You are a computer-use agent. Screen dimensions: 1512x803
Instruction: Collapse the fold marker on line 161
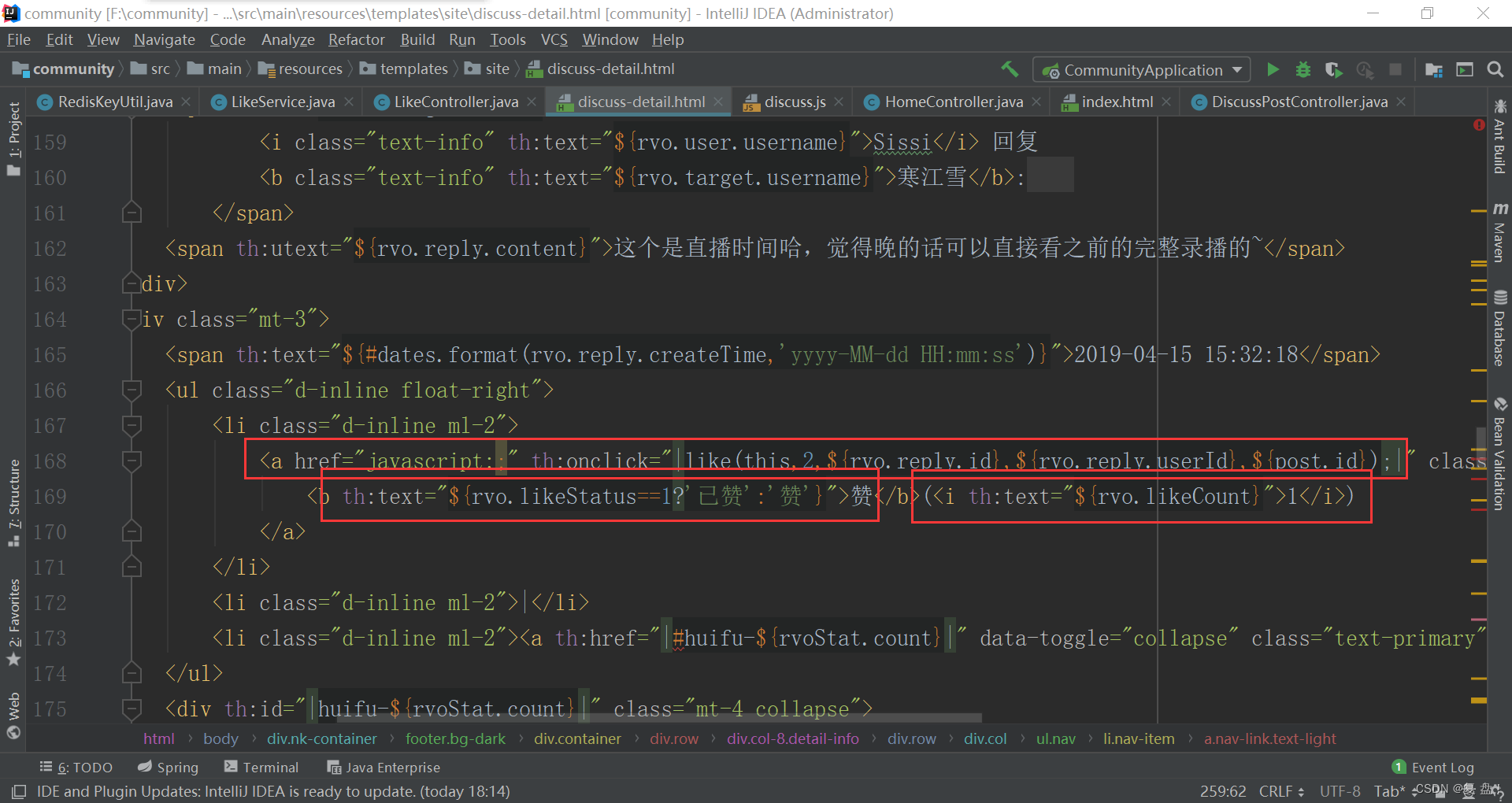coord(132,213)
